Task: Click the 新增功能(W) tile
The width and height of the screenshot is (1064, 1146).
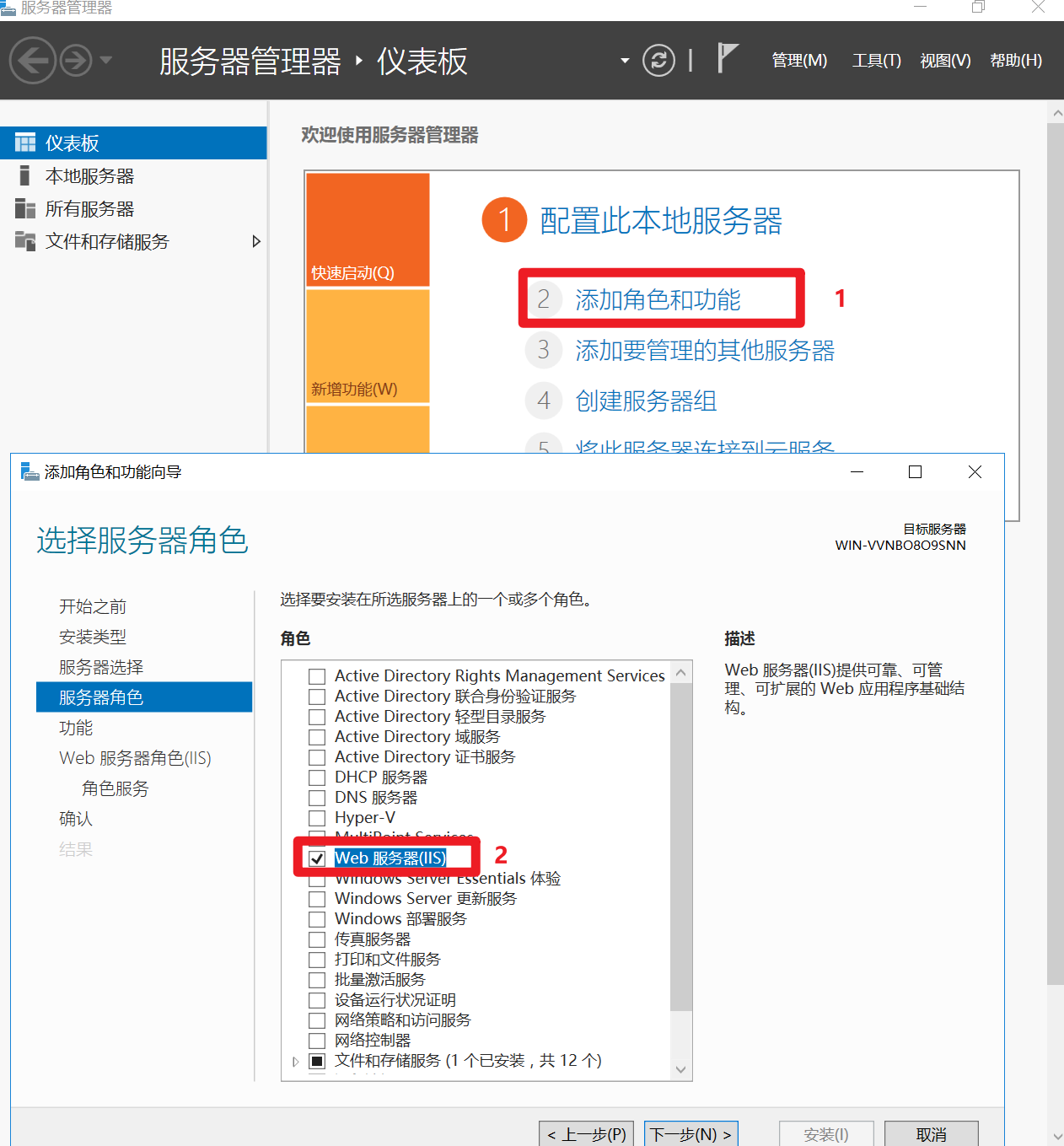Action: (x=368, y=346)
